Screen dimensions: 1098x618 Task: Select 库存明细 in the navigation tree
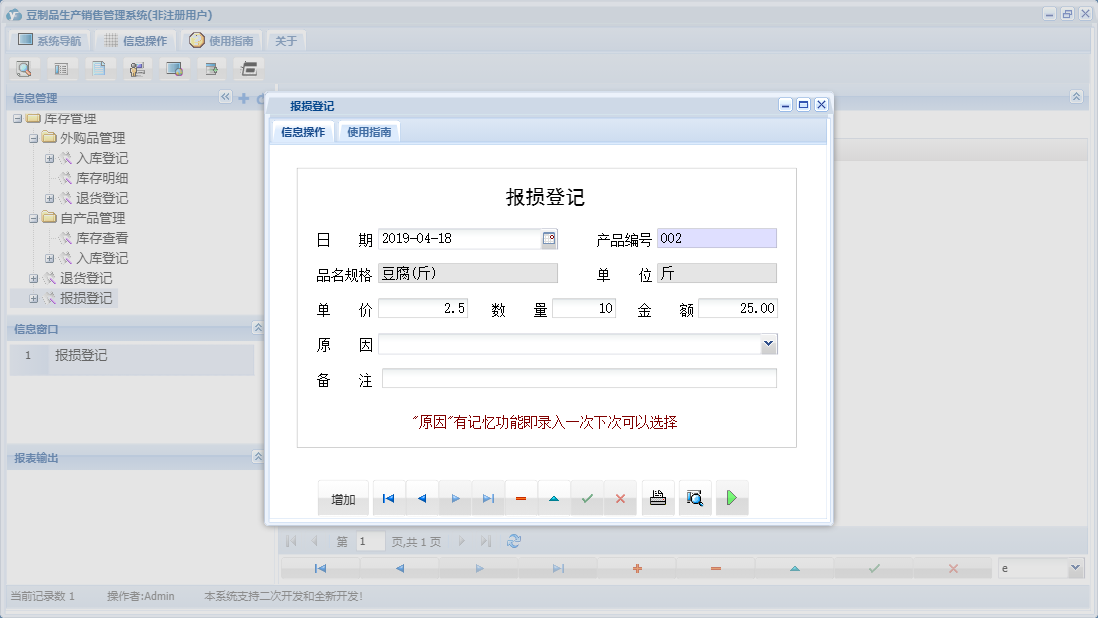pyautogui.click(x=100, y=177)
